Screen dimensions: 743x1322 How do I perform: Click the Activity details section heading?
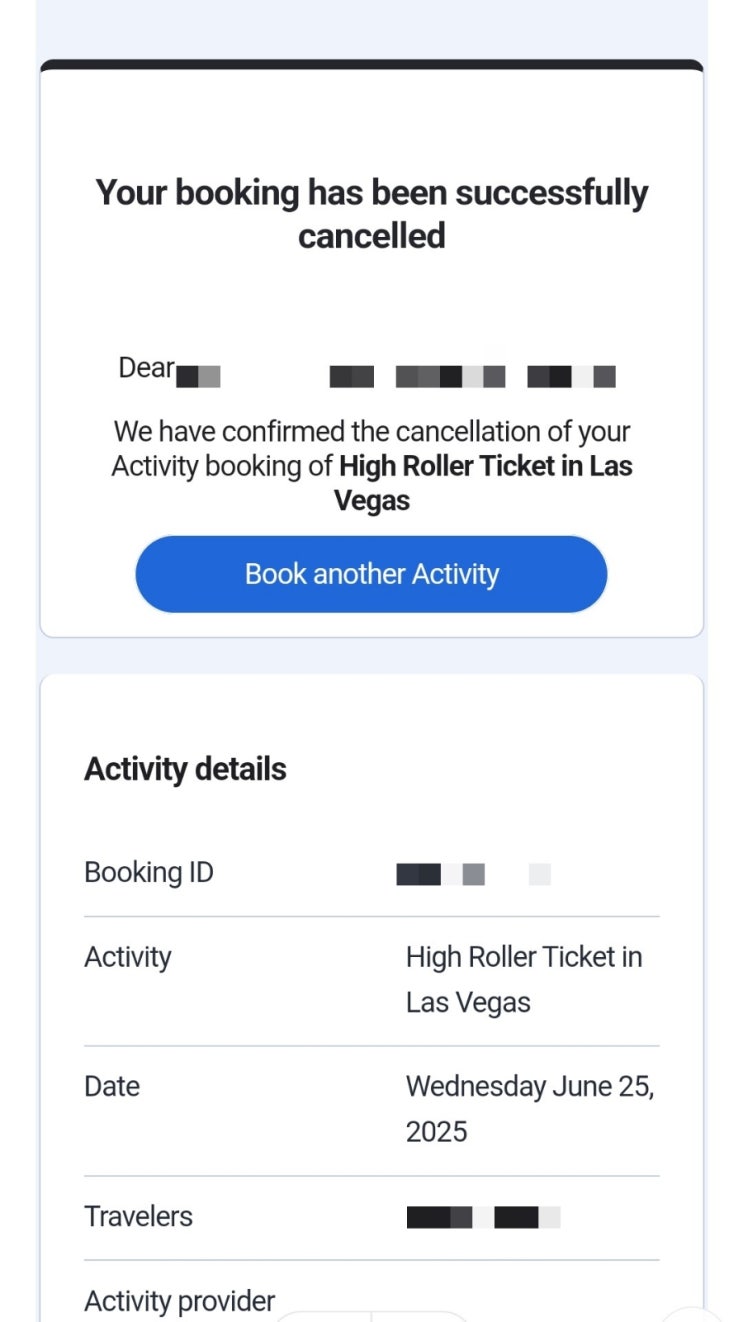click(x=185, y=769)
